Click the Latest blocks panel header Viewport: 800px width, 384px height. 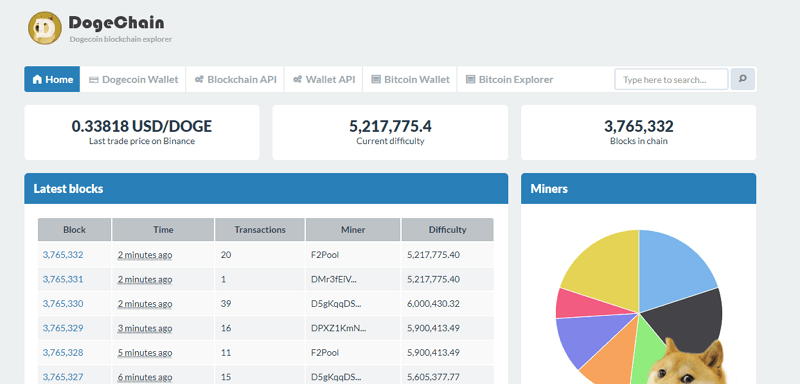pos(266,189)
